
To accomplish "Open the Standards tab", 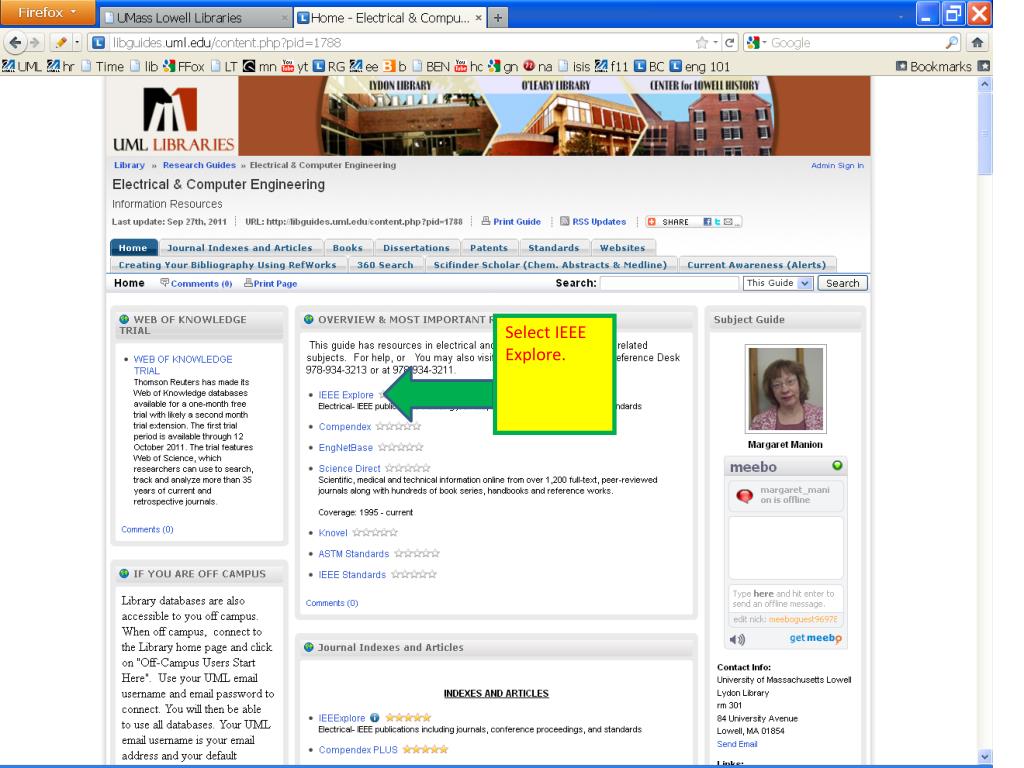I will (554, 248).
